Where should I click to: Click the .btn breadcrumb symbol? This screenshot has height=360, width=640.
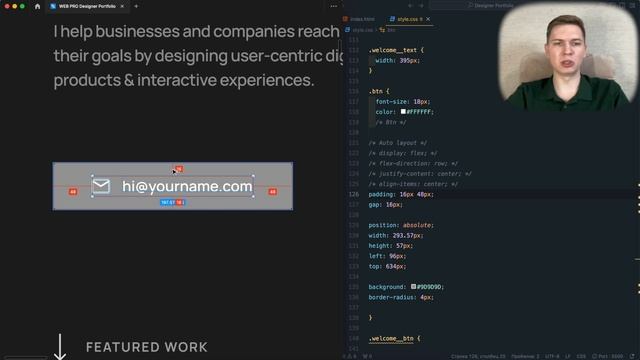click(x=388, y=30)
